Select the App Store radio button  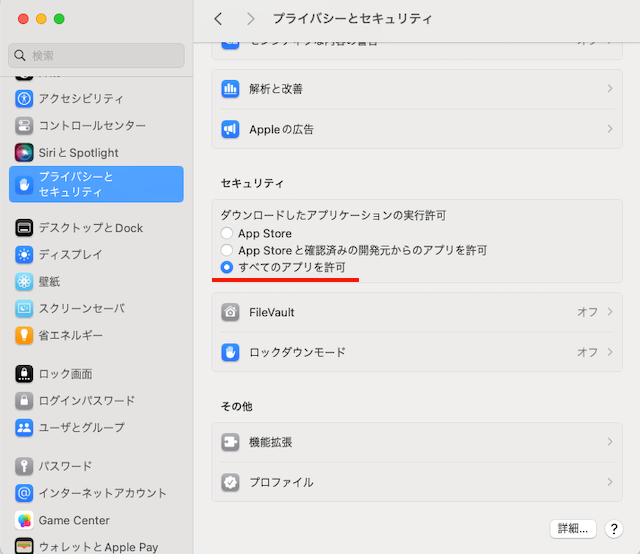227,233
